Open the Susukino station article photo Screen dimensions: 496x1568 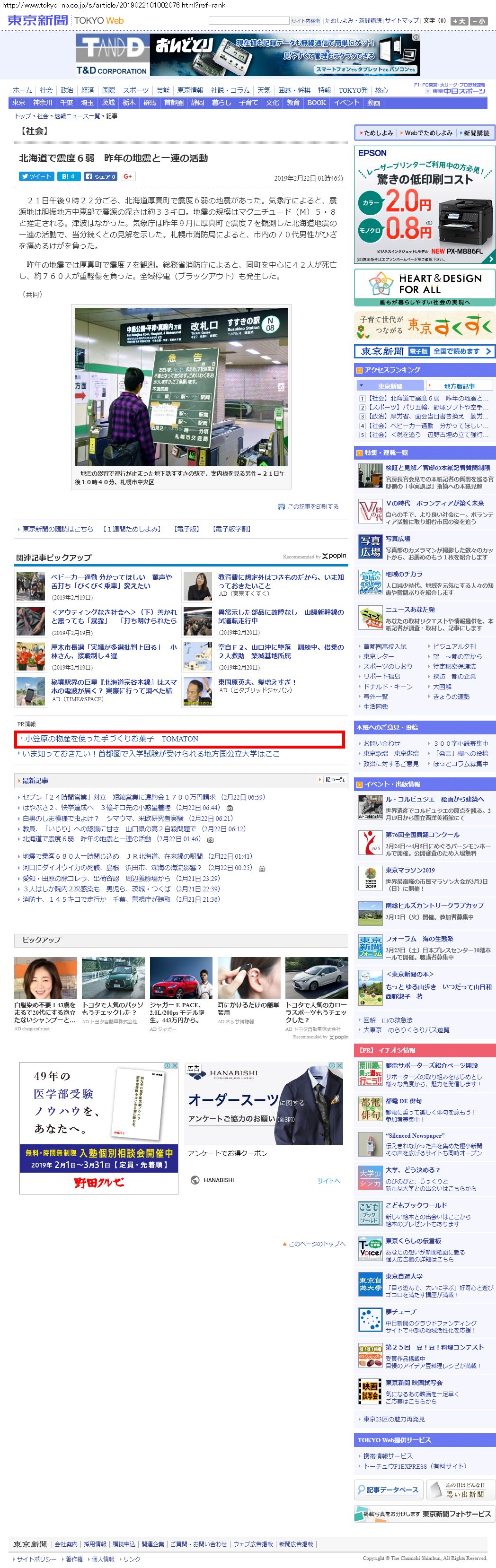coord(181,387)
